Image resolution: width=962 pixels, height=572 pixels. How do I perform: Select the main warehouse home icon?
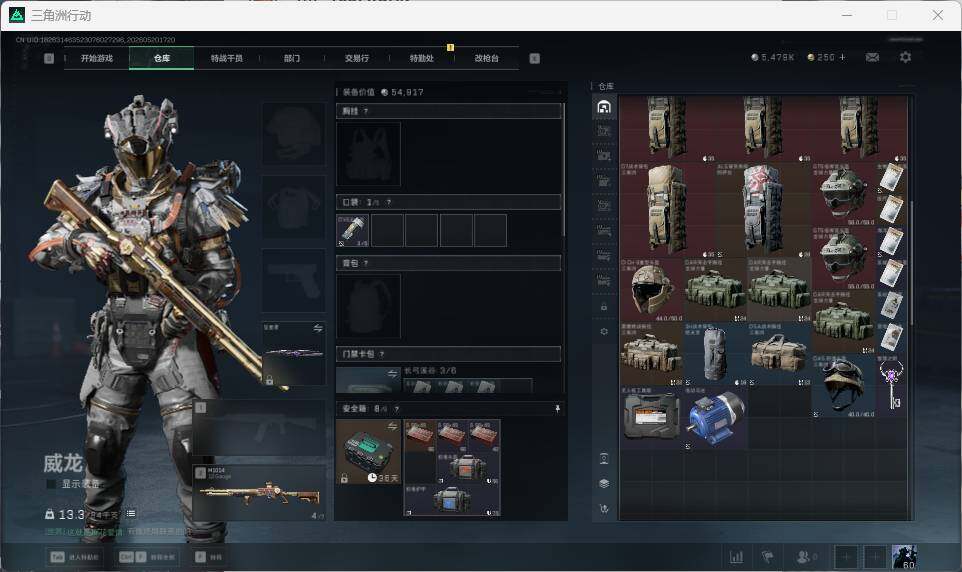(604, 107)
